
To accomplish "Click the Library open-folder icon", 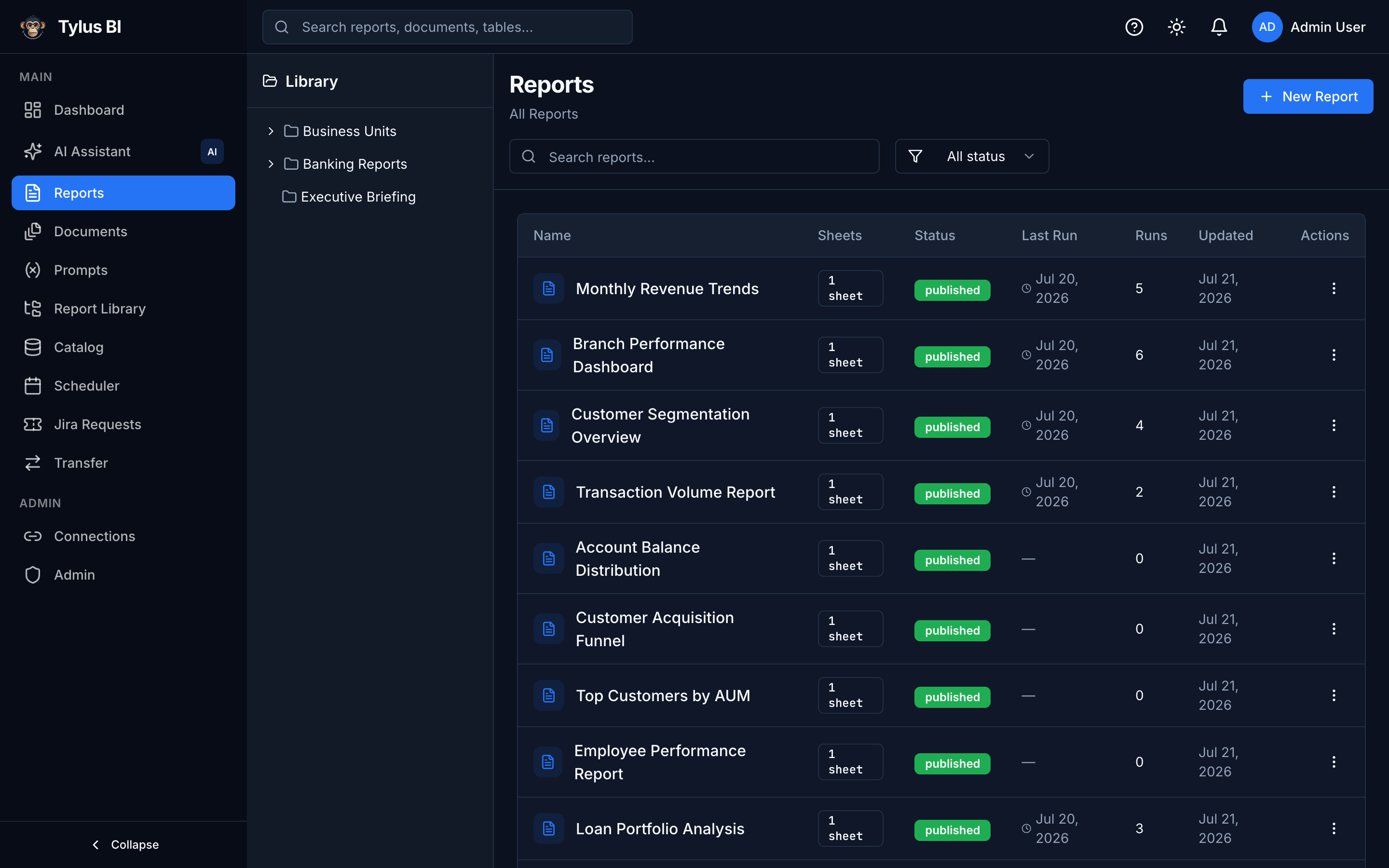I will point(270,81).
